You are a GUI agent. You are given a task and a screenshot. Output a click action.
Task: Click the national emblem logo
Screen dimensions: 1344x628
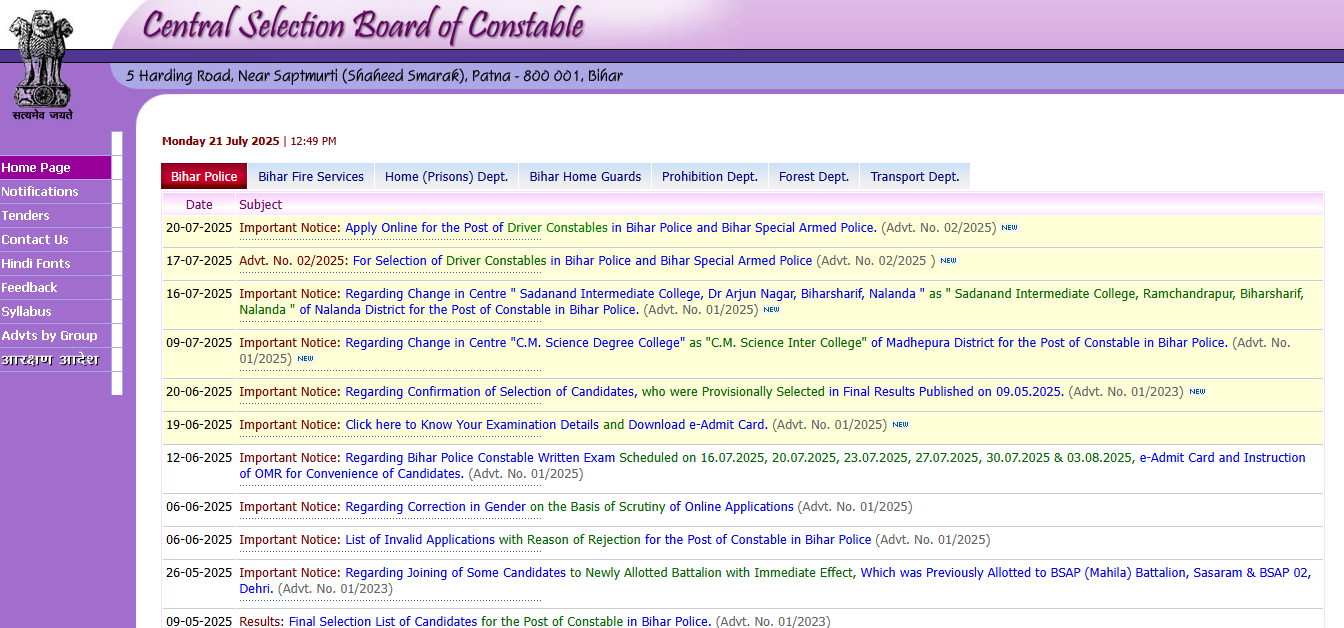click(41, 58)
